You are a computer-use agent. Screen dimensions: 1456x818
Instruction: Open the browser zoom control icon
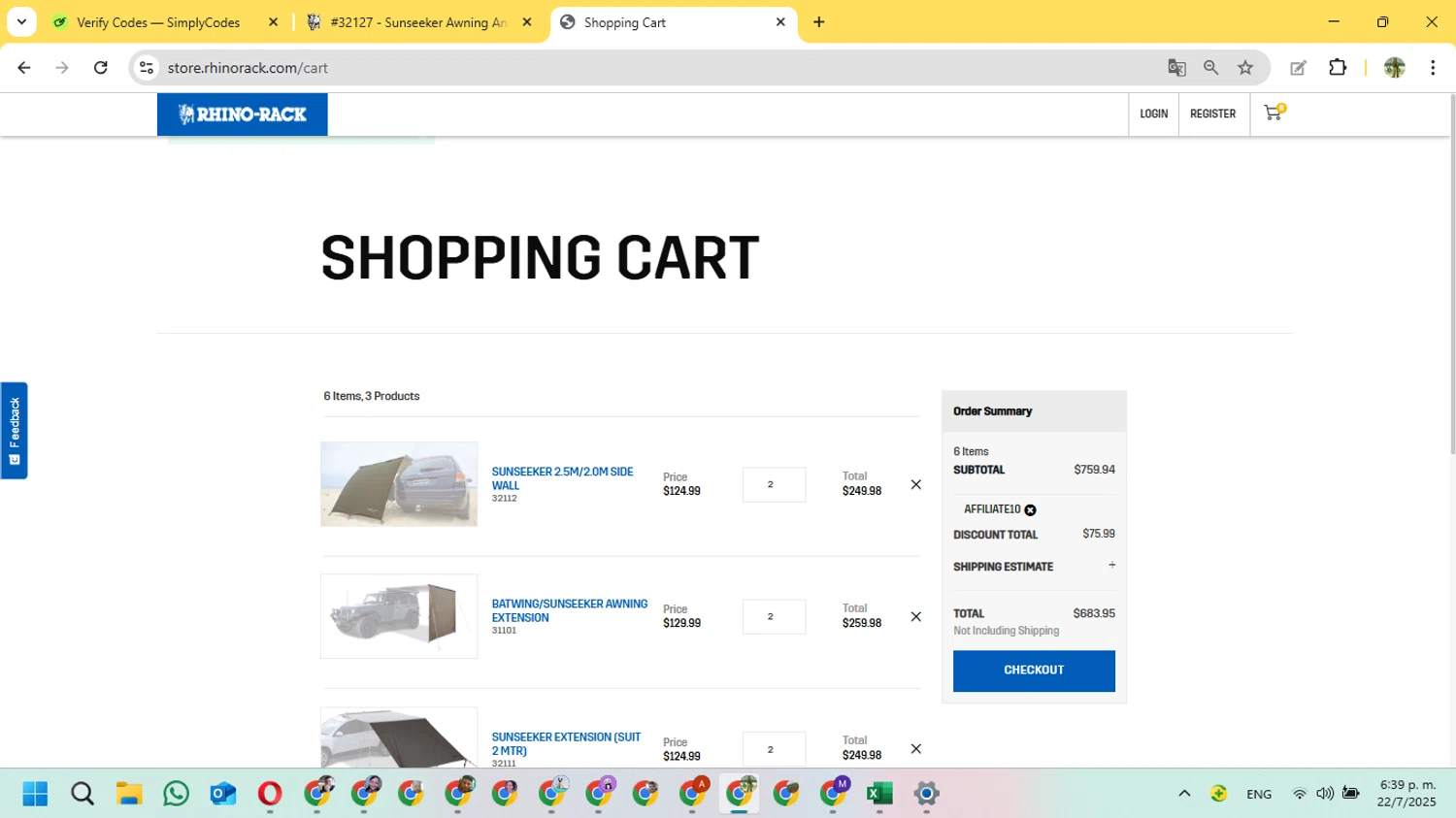pos(1210,68)
